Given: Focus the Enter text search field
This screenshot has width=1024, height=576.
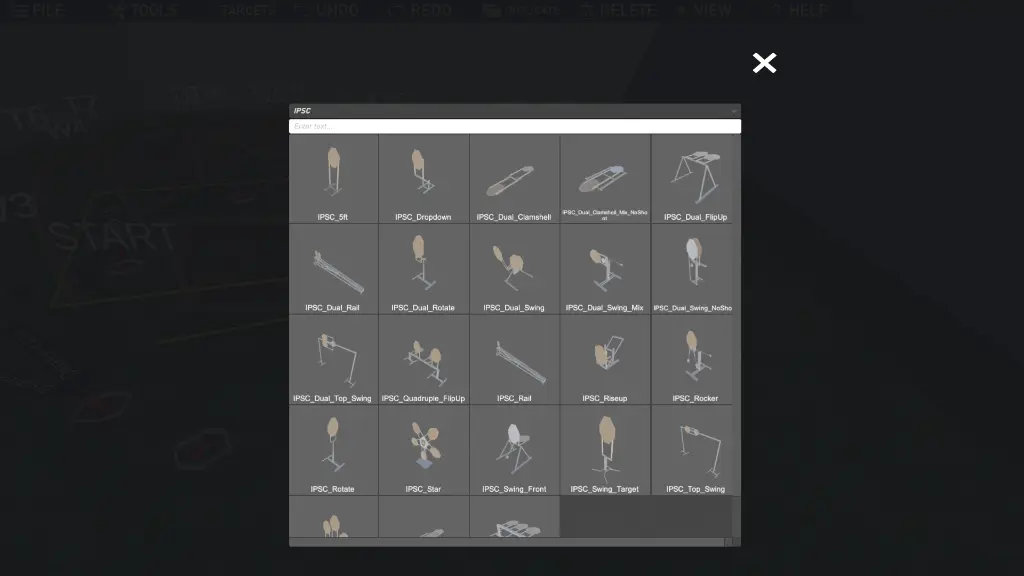Looking at the screenshot, I should coord(515,126).
